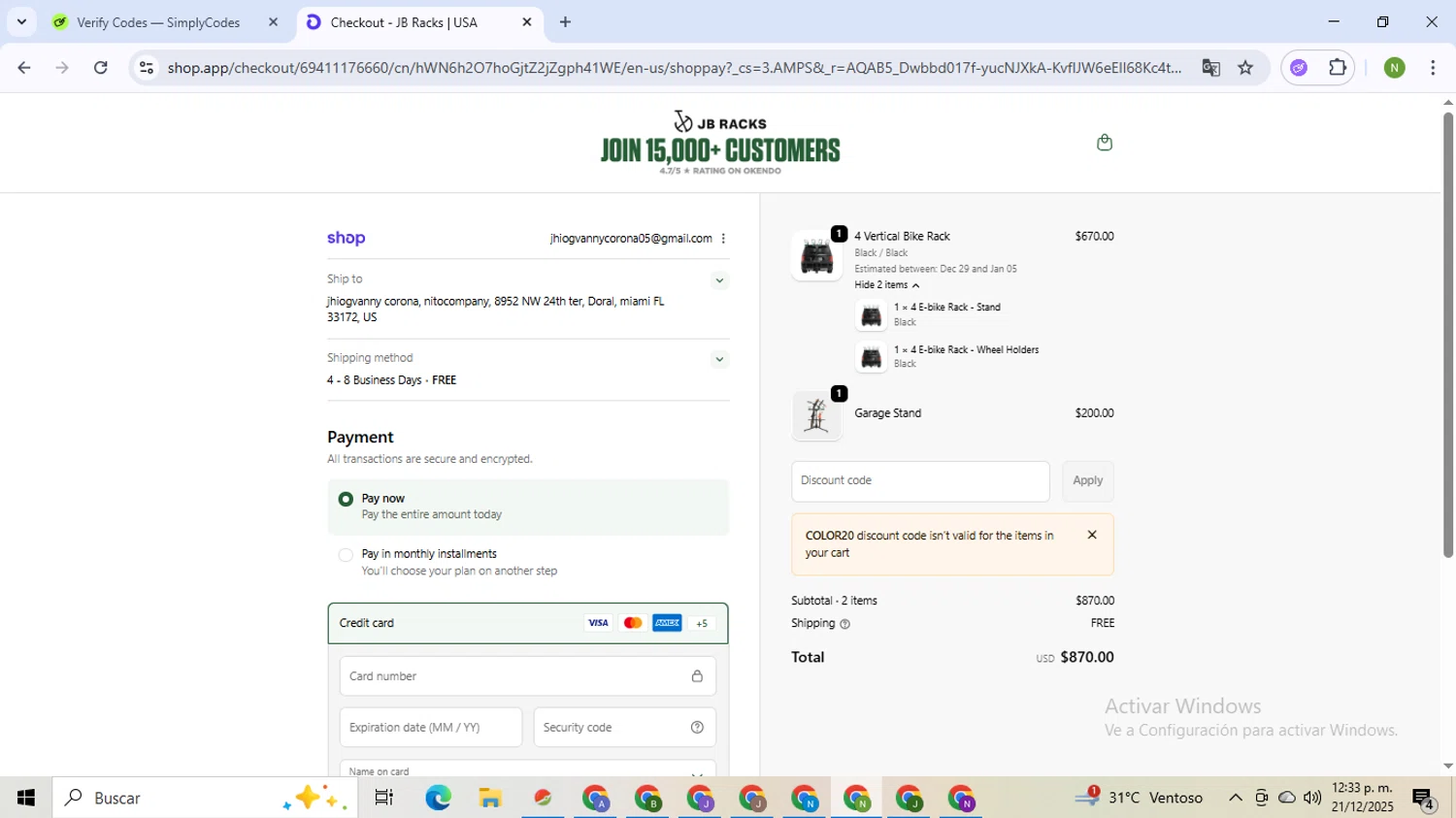Expand the Shipping method section

click(x=719, y=359)
